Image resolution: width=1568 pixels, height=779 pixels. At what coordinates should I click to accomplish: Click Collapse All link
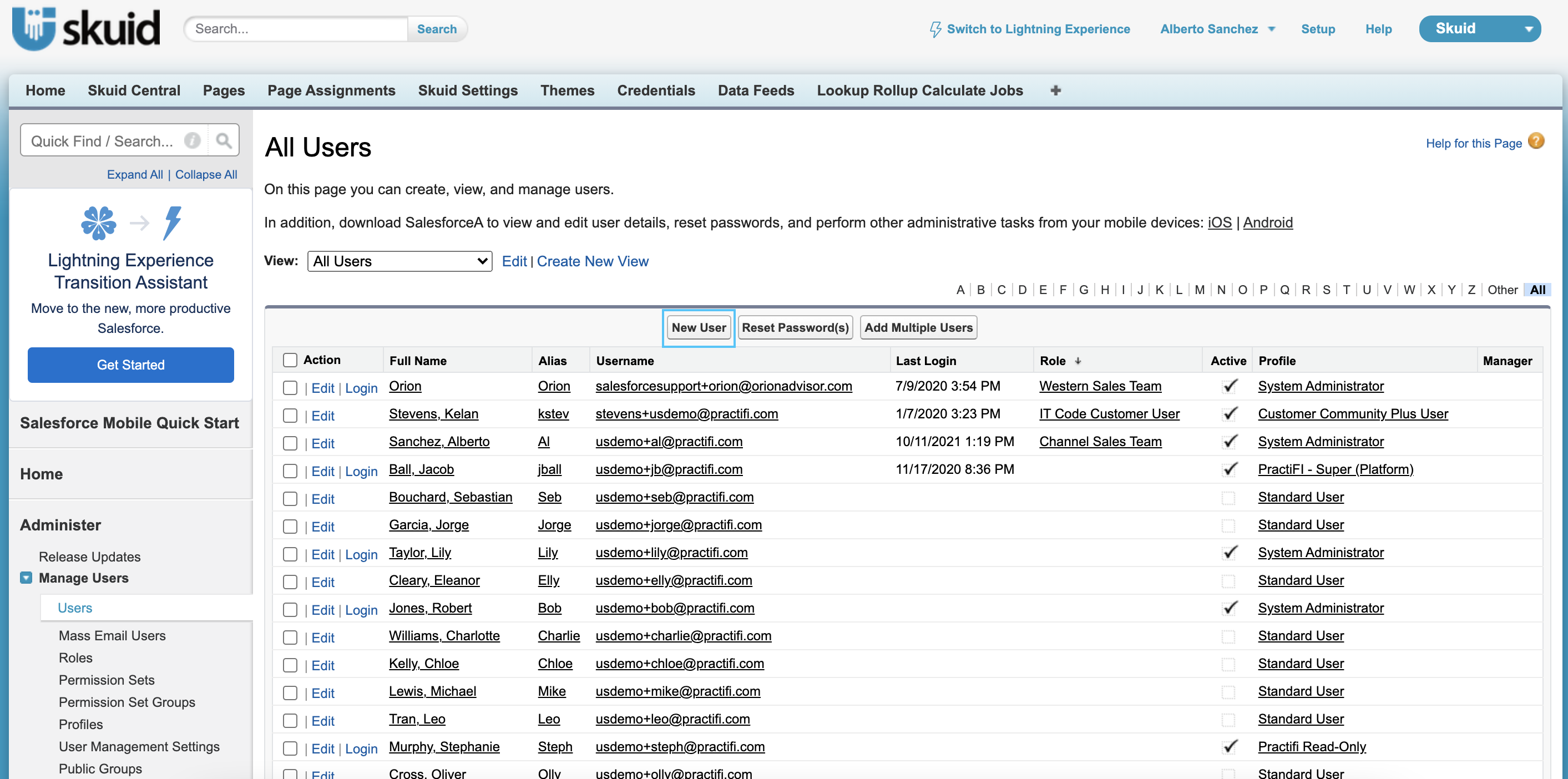coord(206,174)
